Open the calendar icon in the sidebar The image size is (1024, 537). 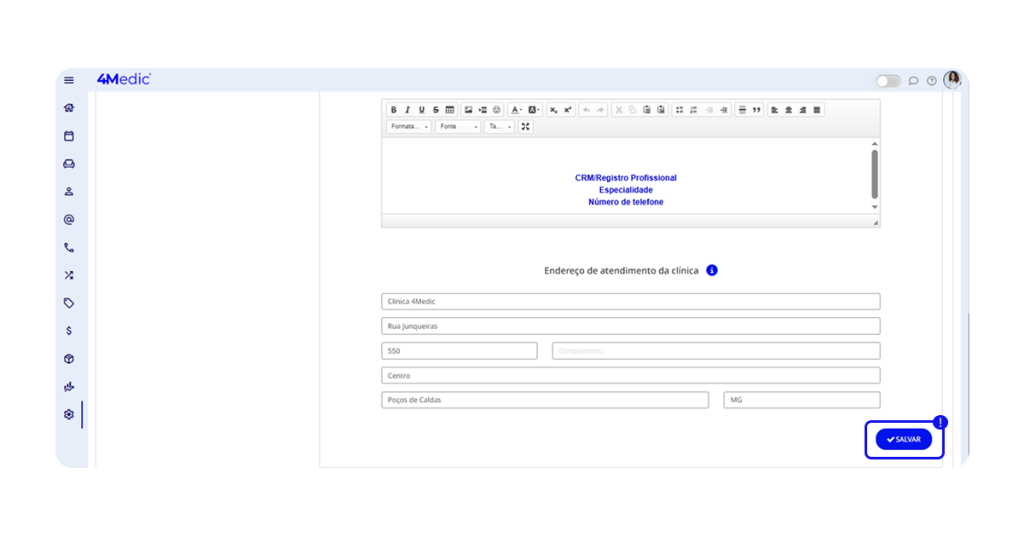pyautogui.click(x=69, y=136)
